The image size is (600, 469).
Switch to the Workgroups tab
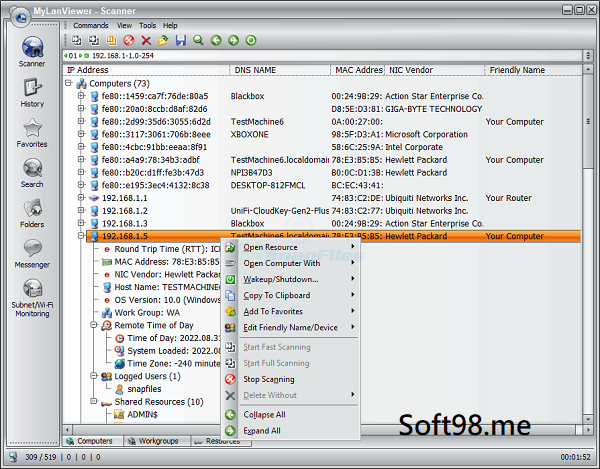pos(157,441)
